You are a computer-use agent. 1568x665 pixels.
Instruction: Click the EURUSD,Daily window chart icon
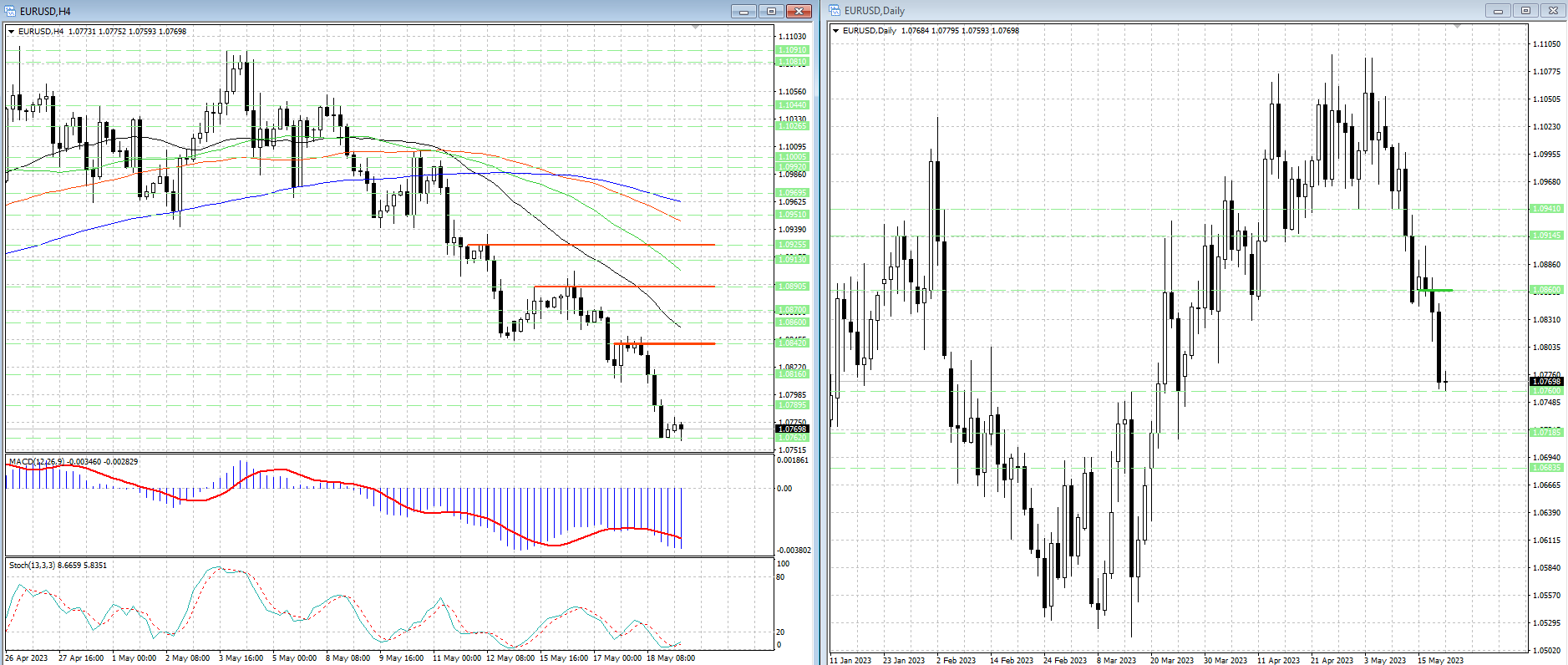pyautogui.click(x=835, y=11)
